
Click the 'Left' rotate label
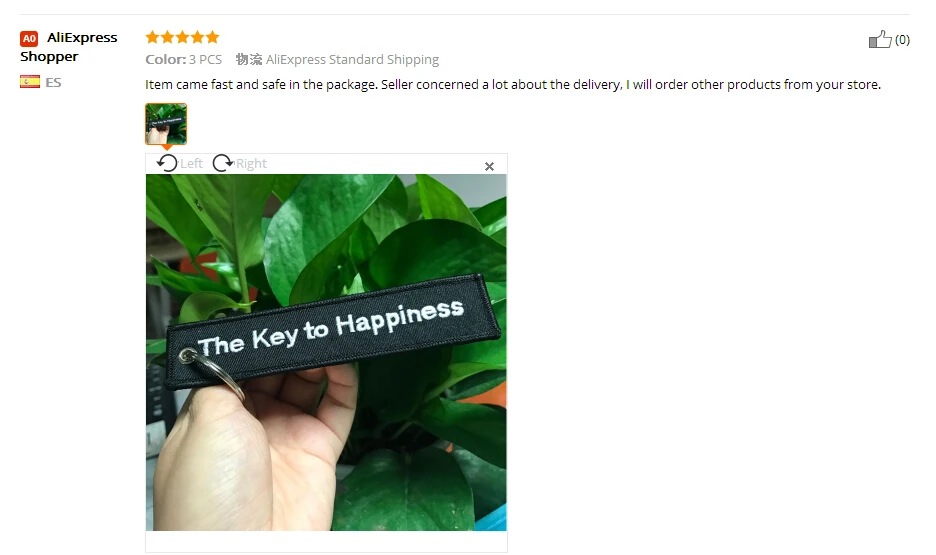(x=192, y=164)
